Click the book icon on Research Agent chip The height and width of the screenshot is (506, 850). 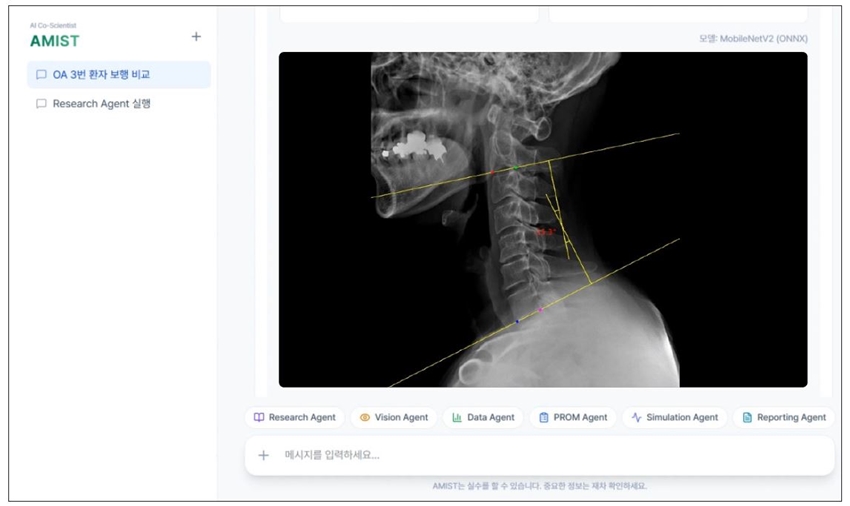coord(259,417)
